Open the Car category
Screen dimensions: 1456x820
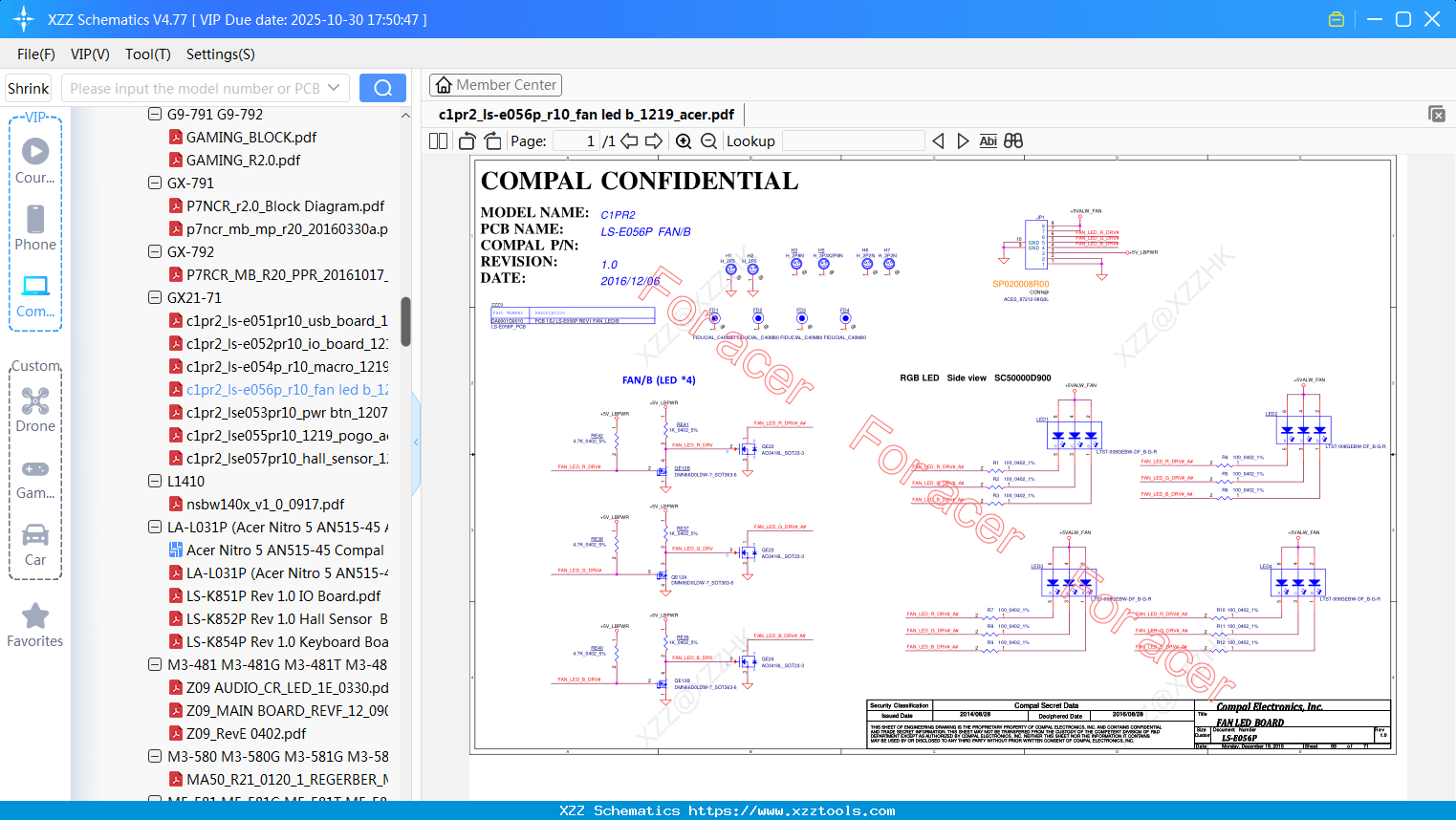pos(35,544)
